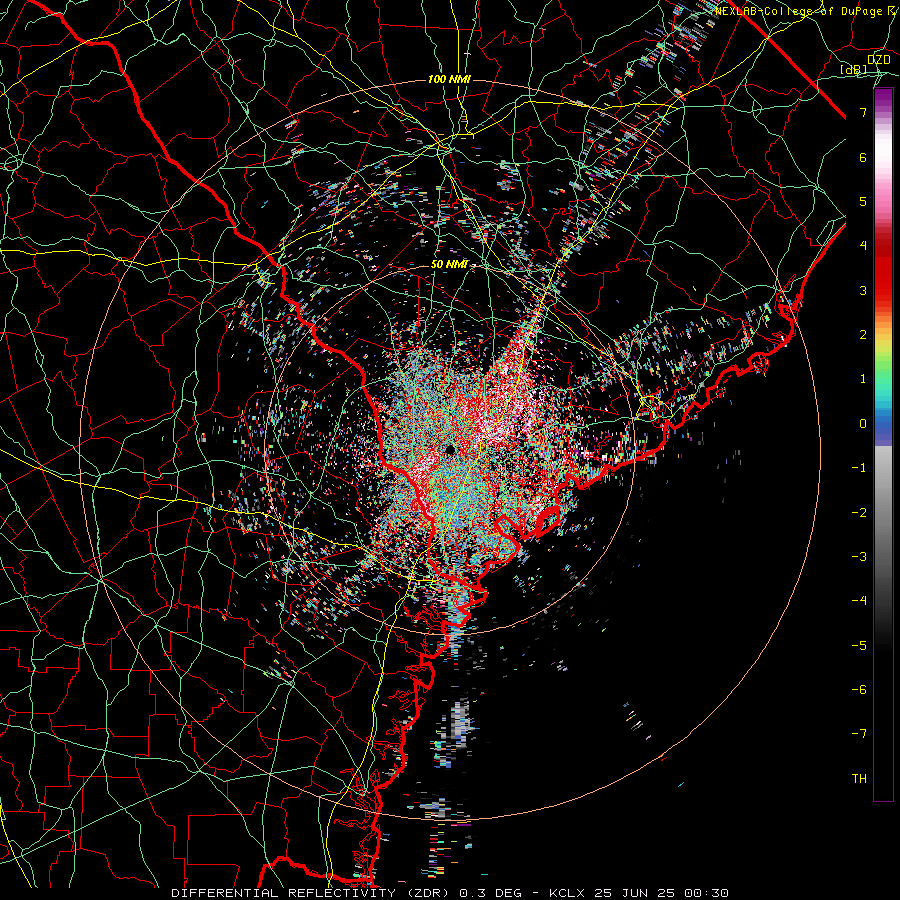Click the "6" value on the scale
This screenshot has height=900, width=900.
[x=863, y=157]
